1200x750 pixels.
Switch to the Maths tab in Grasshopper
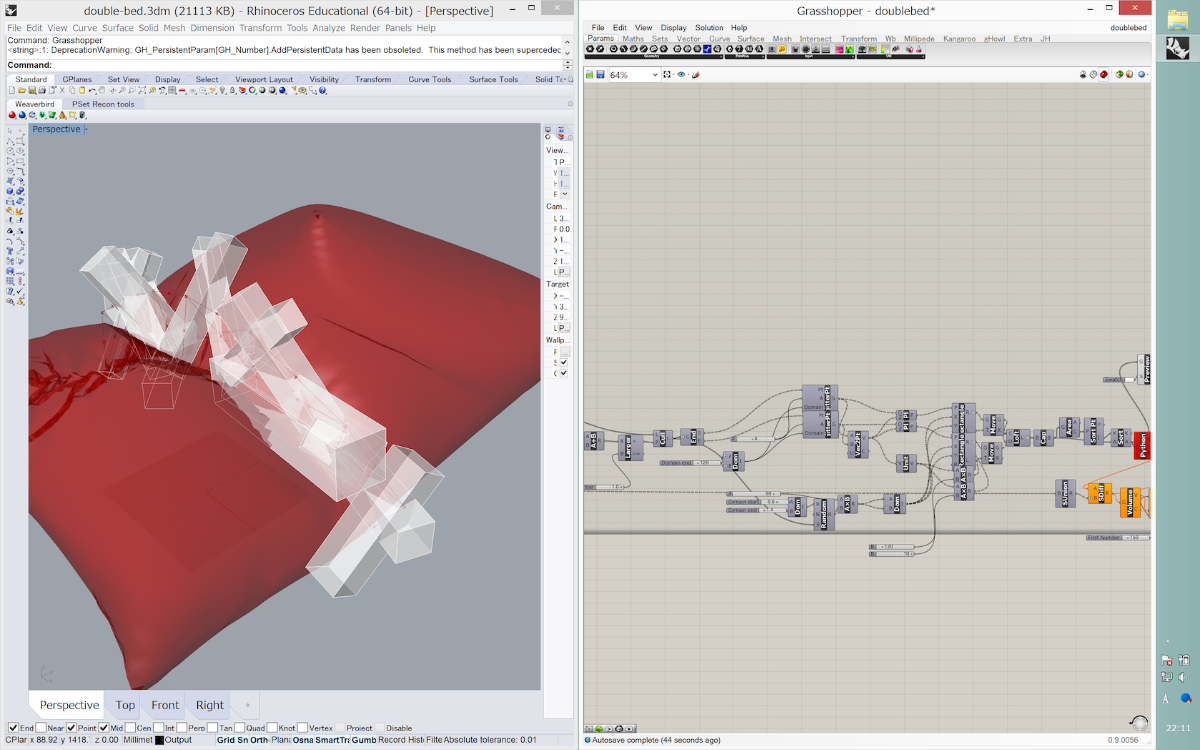click(x=633, y=39)
